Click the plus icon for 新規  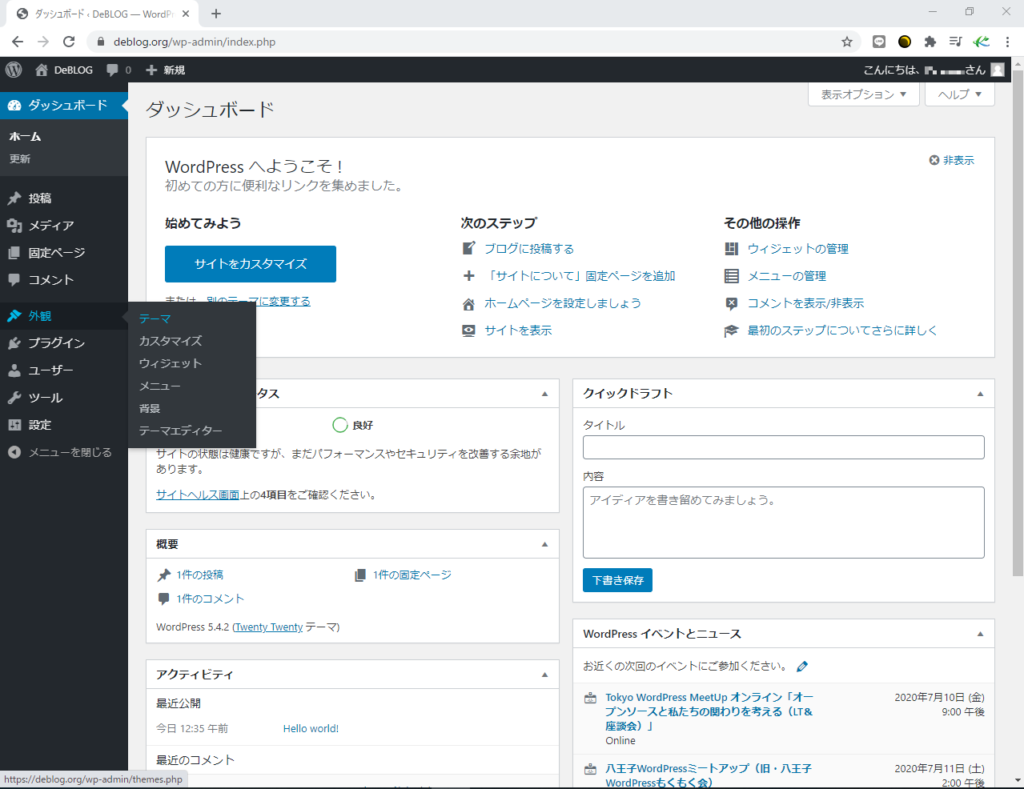coord(152,70)
